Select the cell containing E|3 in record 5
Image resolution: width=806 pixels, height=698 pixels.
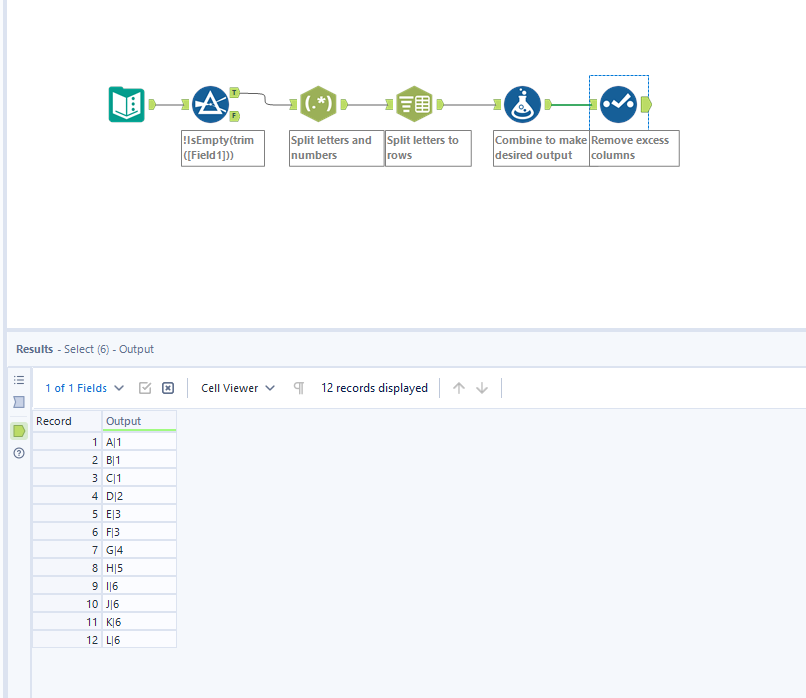click(x=139, y=513)
